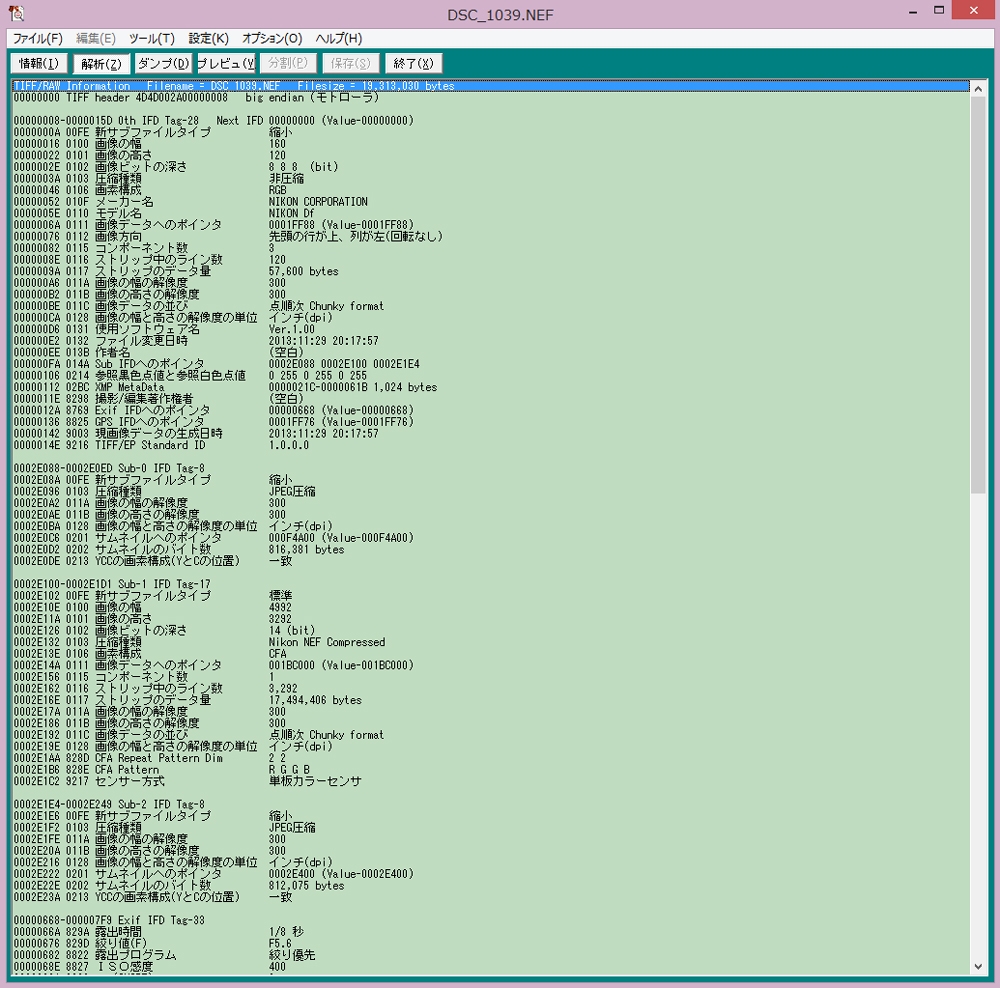Open the ヘルプ(H) menu

[339, 38]
